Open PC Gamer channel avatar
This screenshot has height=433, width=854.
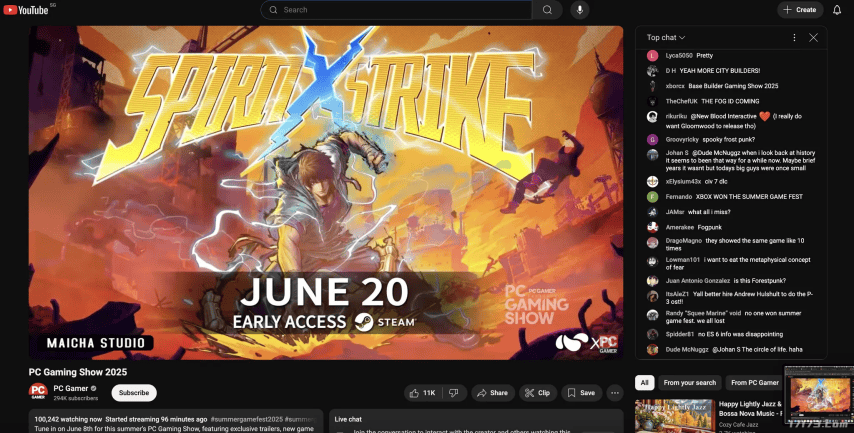coord(38,392)
